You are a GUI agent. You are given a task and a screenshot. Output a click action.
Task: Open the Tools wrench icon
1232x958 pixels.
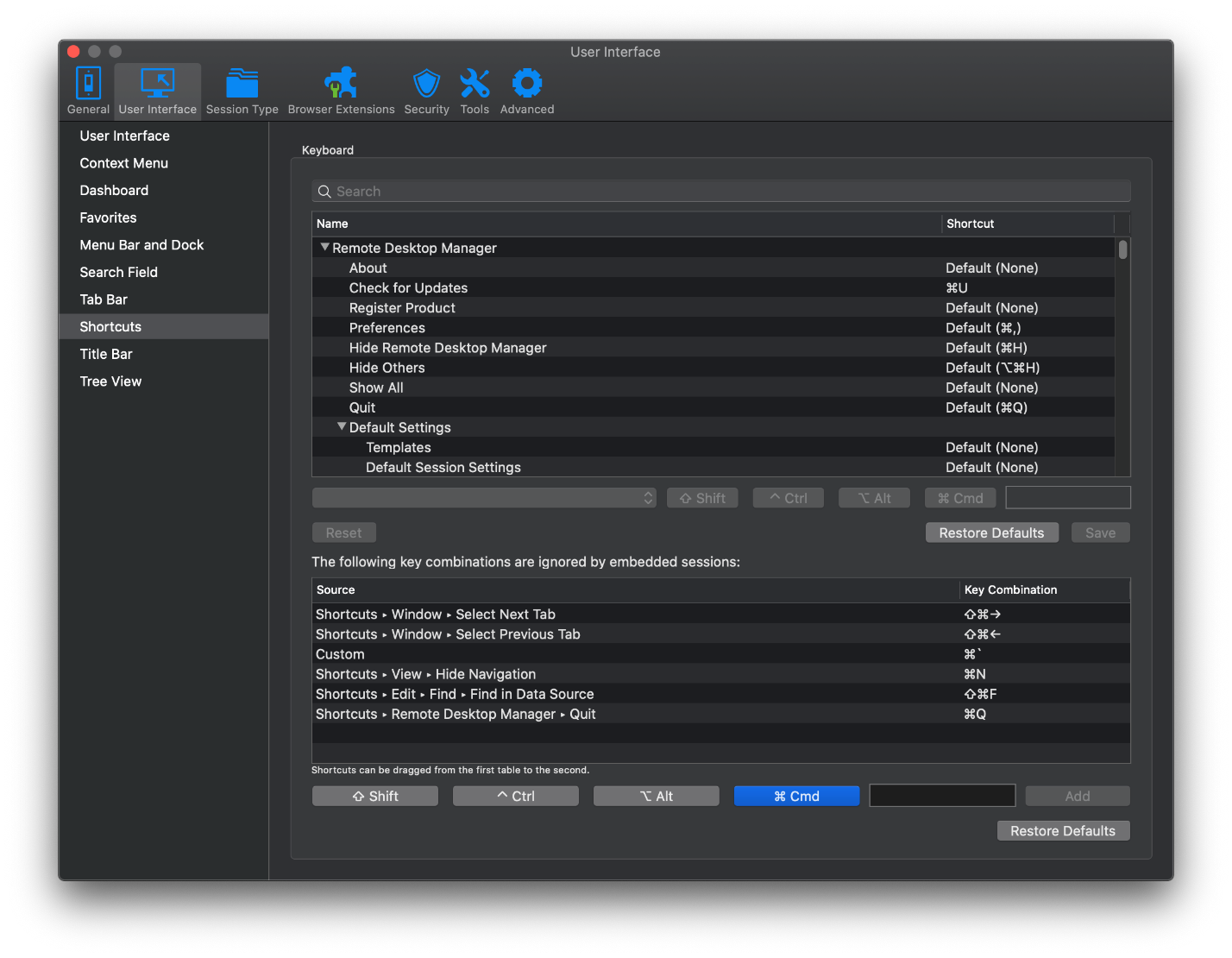pyautogui.click(x=475, y=85)
